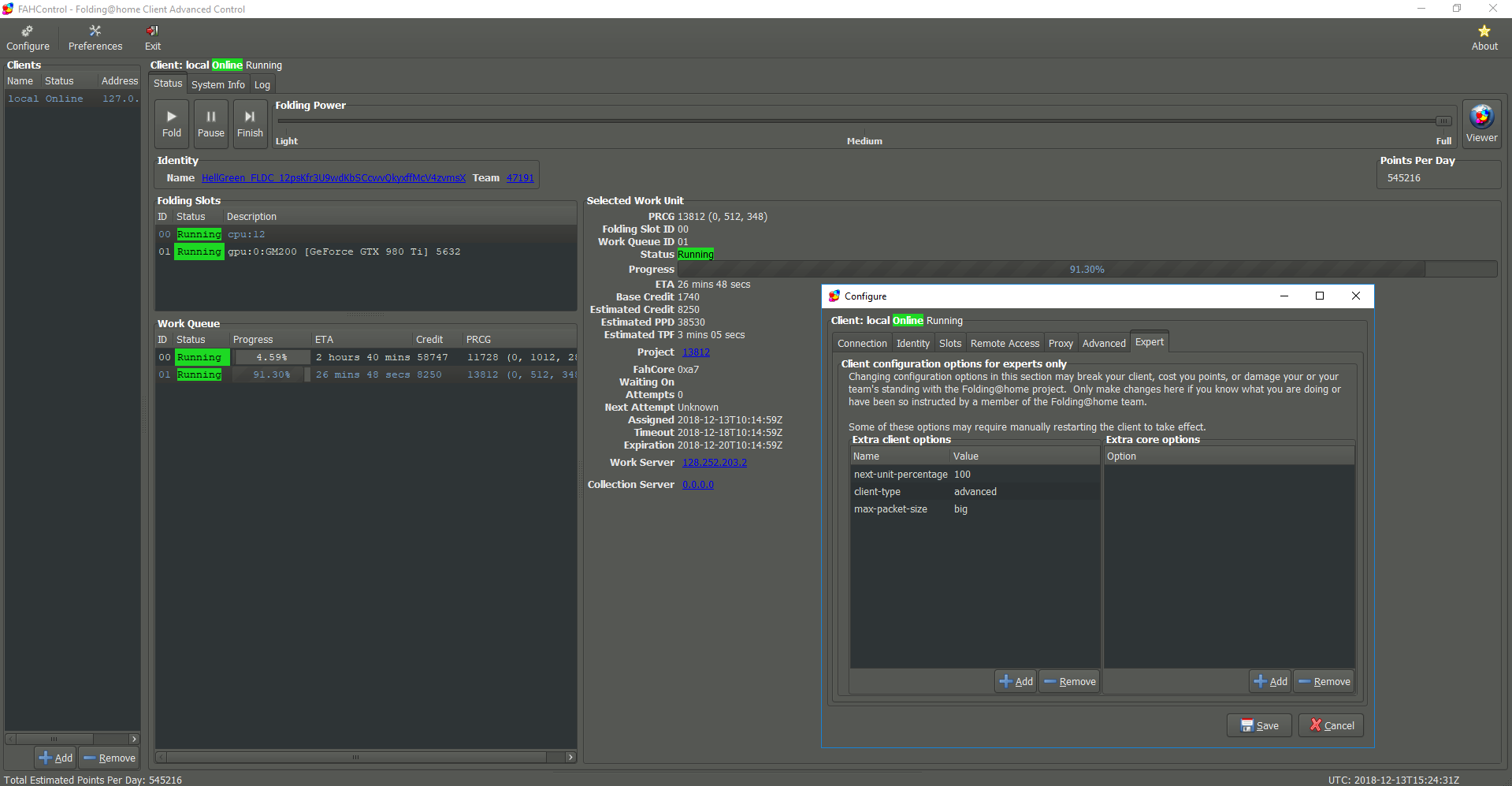1512x786 pixels.
Task: Click the Address column header in Clients
Action: (119, 81)
